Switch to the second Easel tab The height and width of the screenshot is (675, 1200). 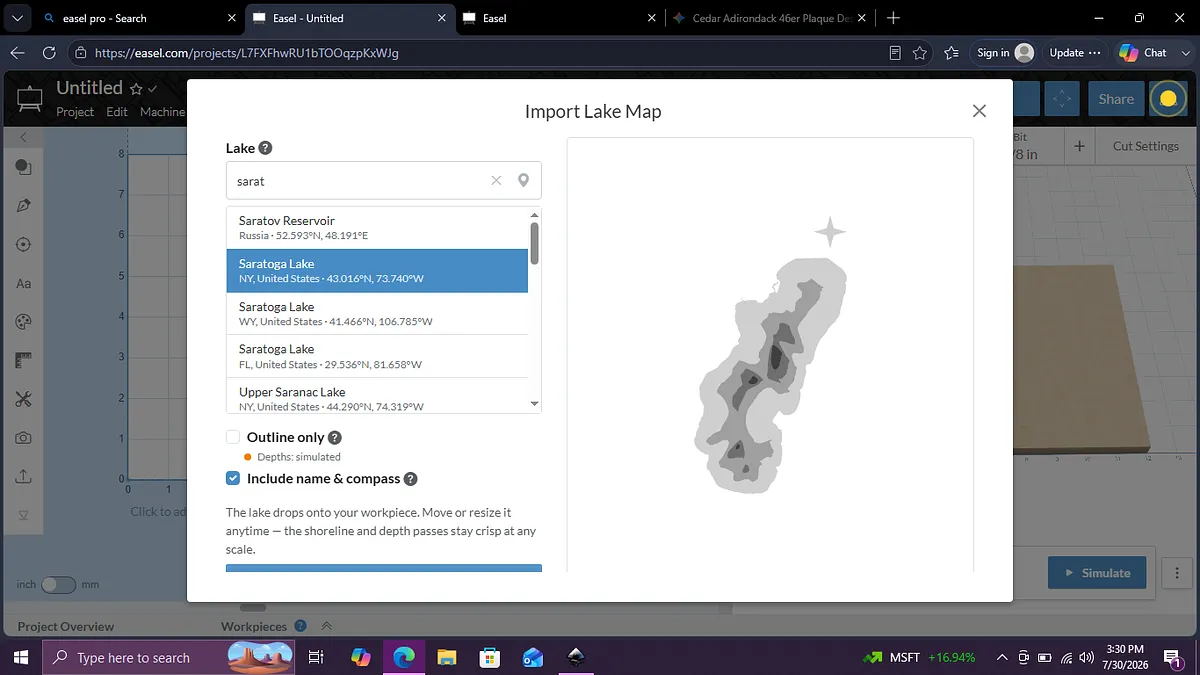click(x=560, y=18)
